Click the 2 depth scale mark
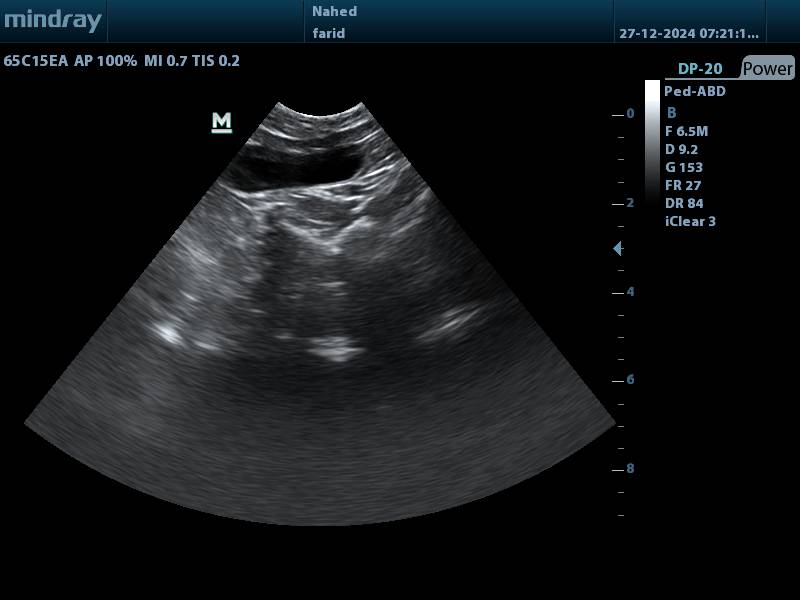Image resolution: width=800 pixels, height=600 pixels. 630,203
